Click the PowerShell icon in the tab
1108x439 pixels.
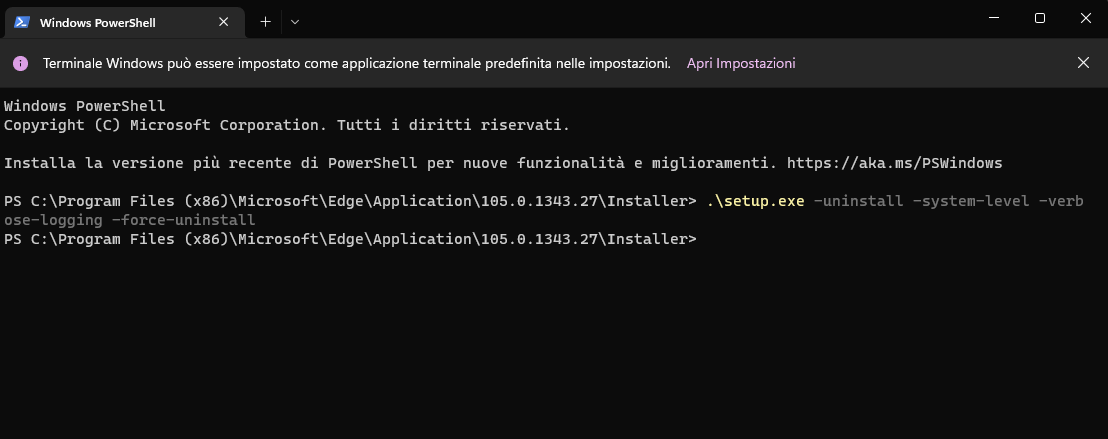point(20,22)
